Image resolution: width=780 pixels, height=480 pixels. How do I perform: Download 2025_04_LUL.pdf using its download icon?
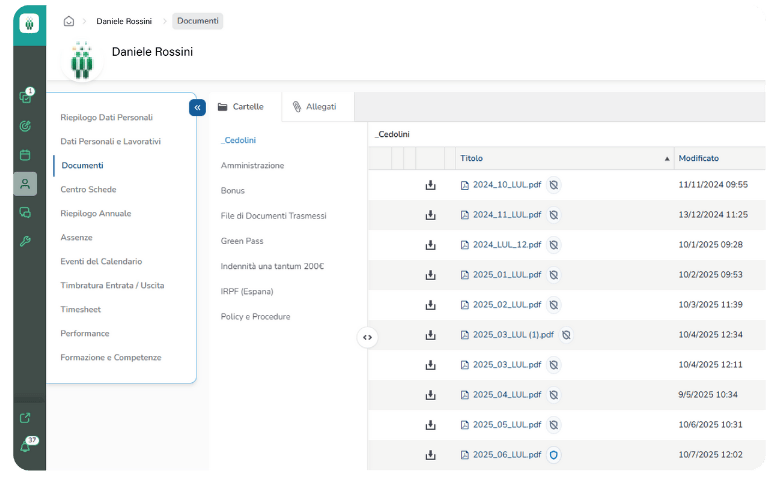[x=430, y=395]
